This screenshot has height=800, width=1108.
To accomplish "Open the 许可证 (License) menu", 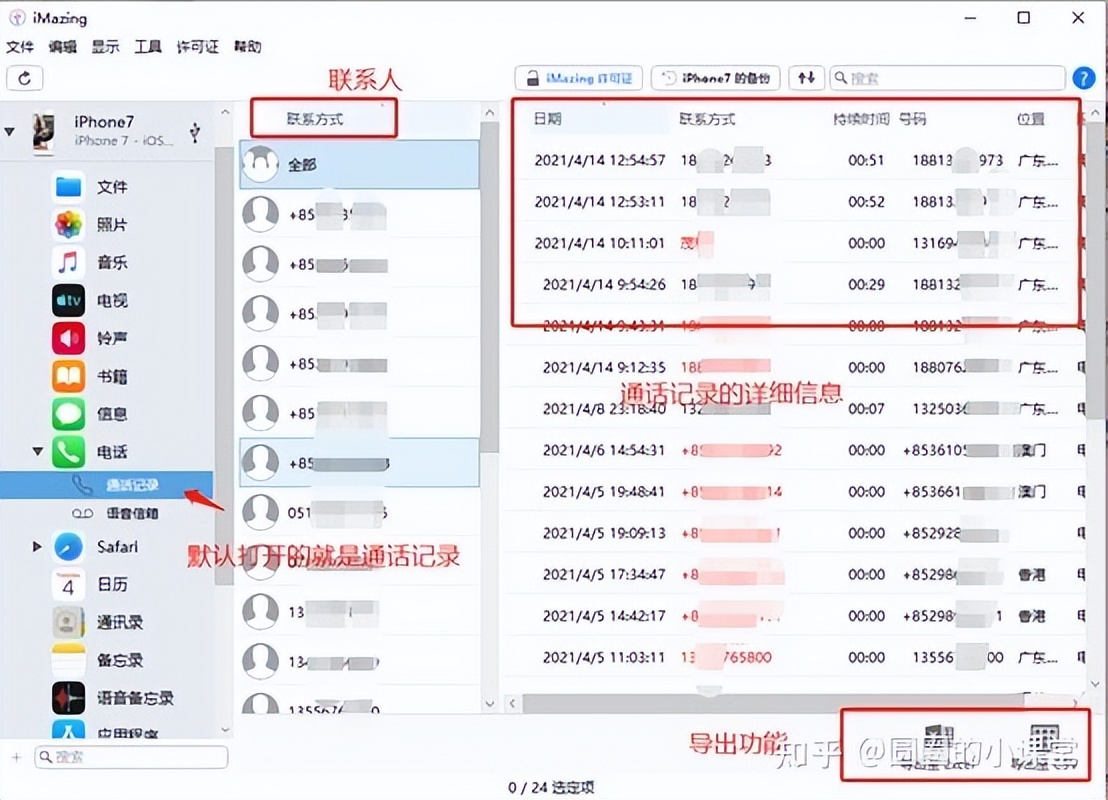I will tap(196, 46).
